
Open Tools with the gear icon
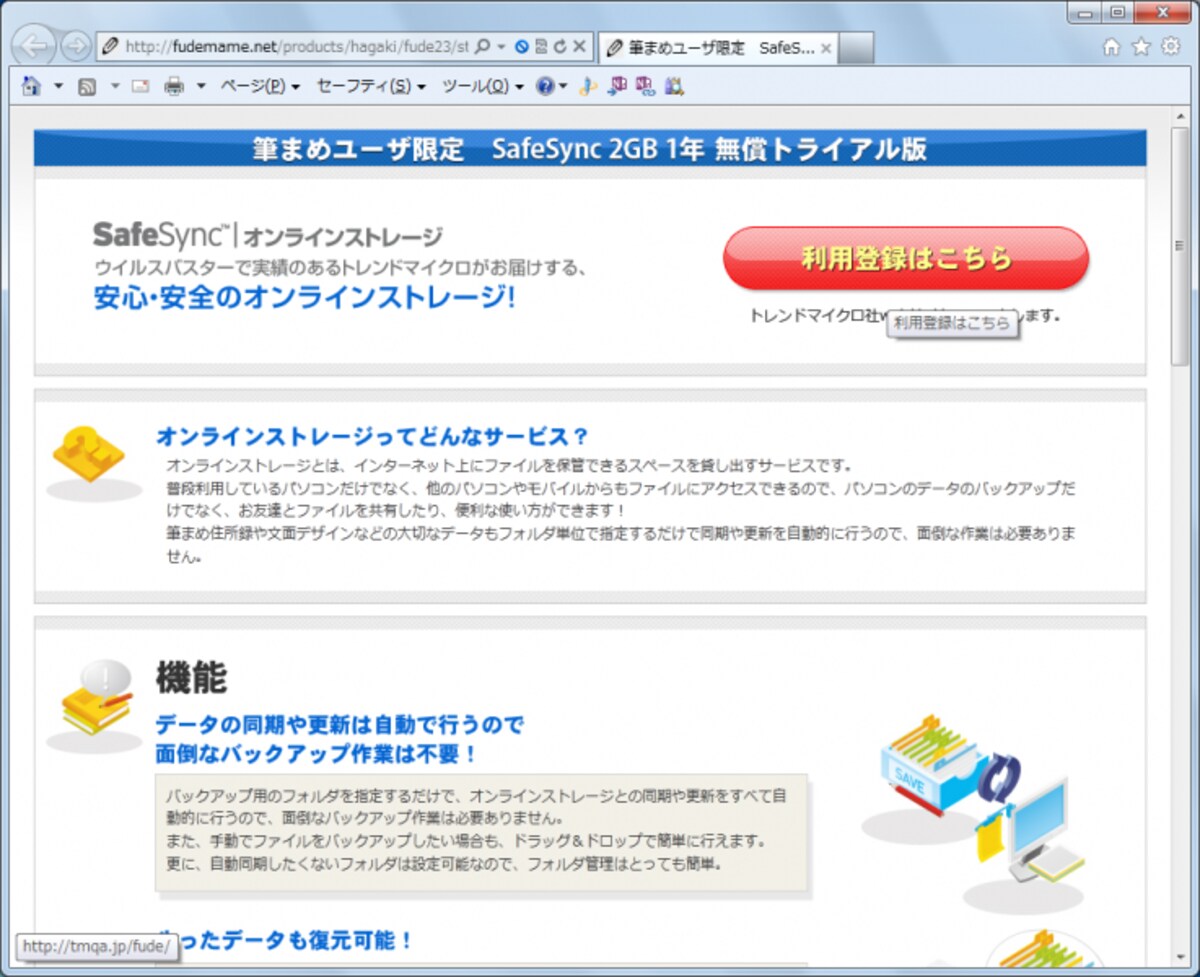tap(1170, 46)
